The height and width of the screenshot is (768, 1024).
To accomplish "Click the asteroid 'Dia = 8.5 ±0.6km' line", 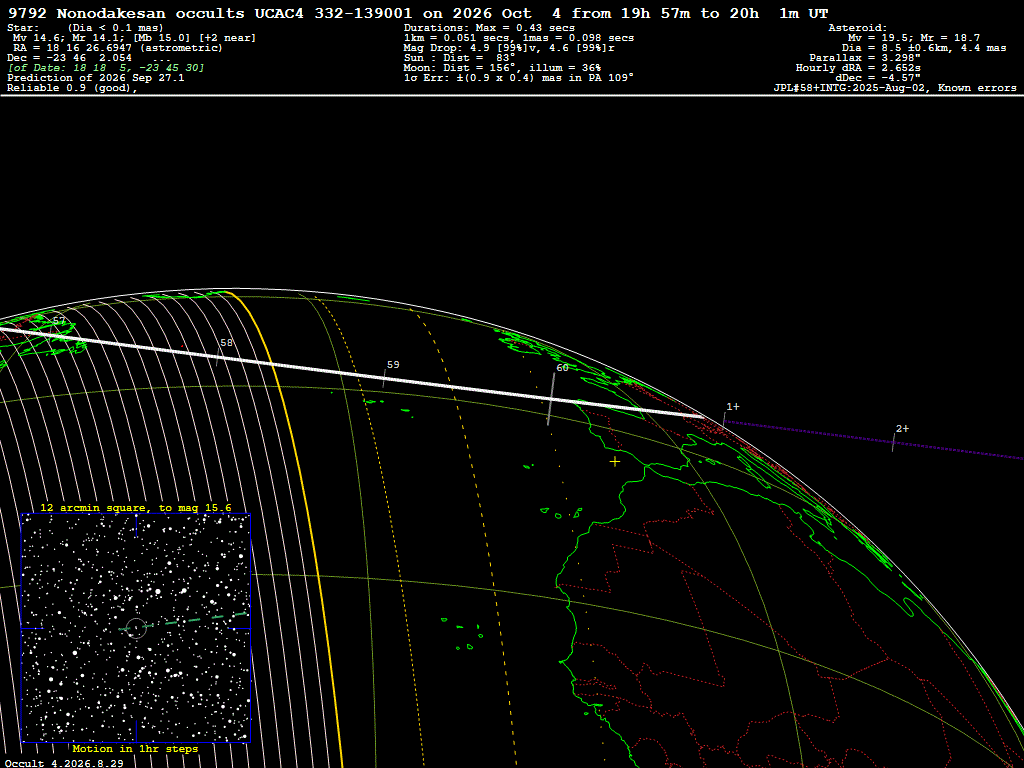I will (923, 48).
